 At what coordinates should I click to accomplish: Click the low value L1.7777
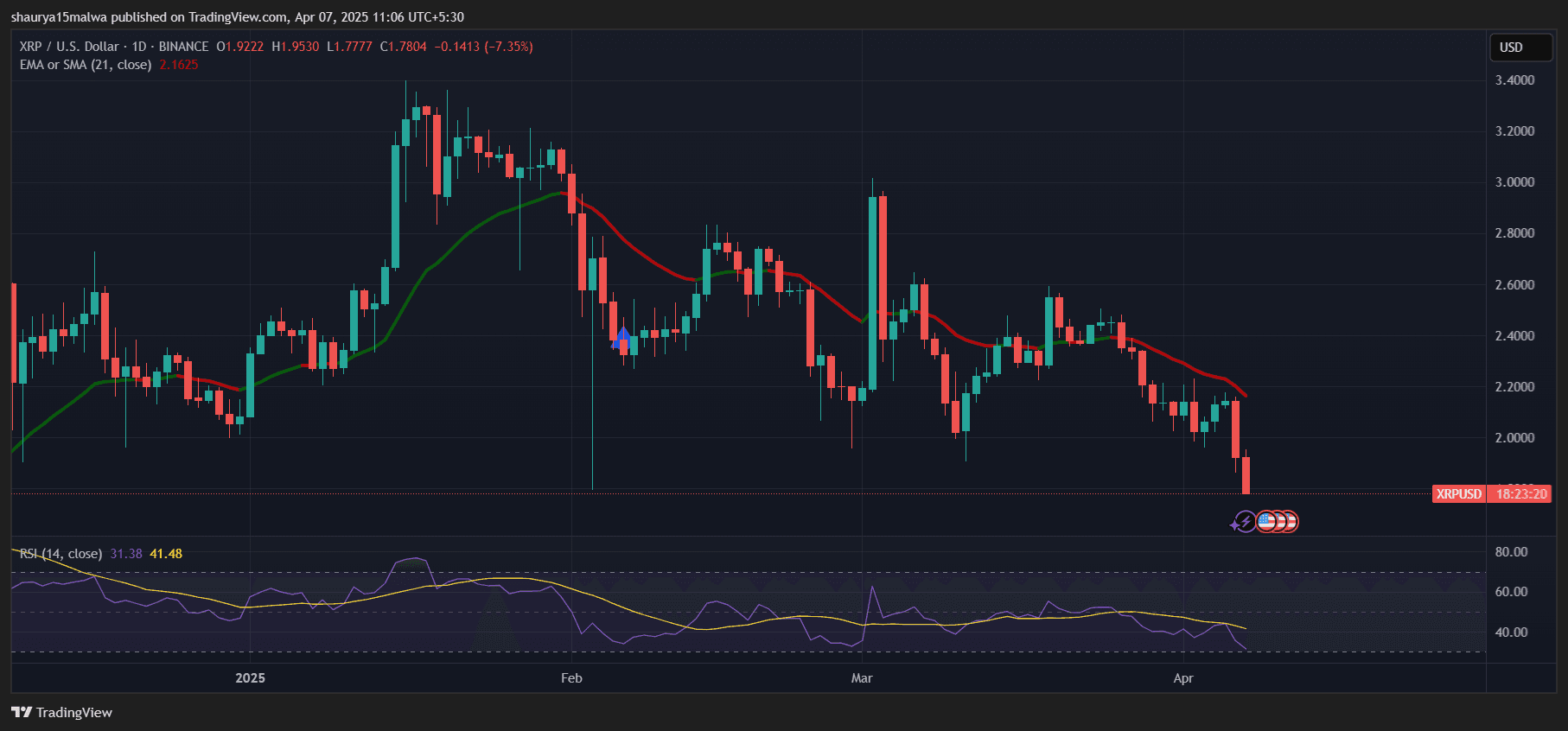[x=349, y=47]
